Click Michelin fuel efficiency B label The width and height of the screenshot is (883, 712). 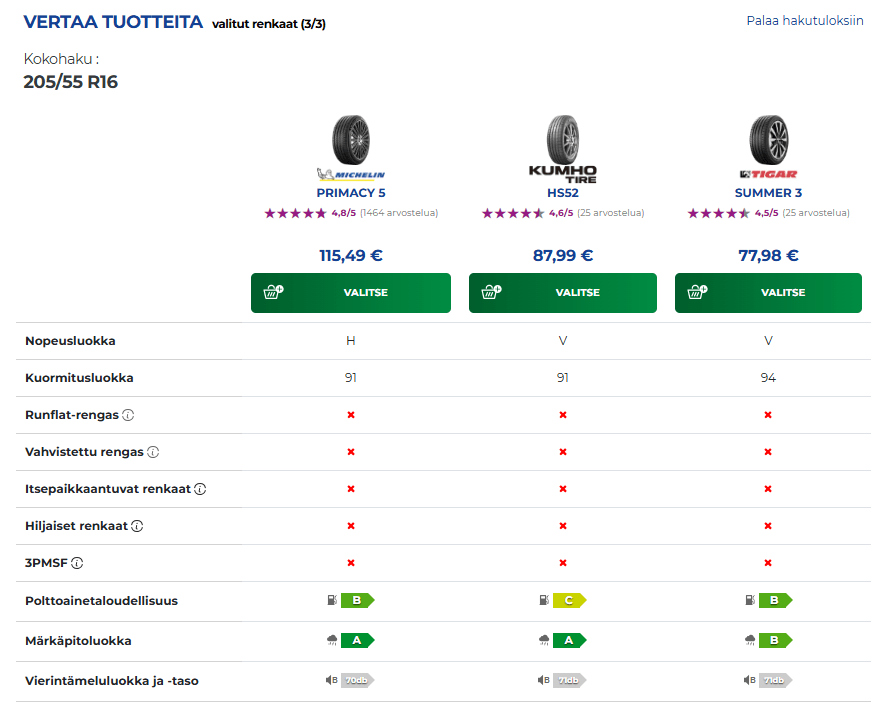[357, 600]
